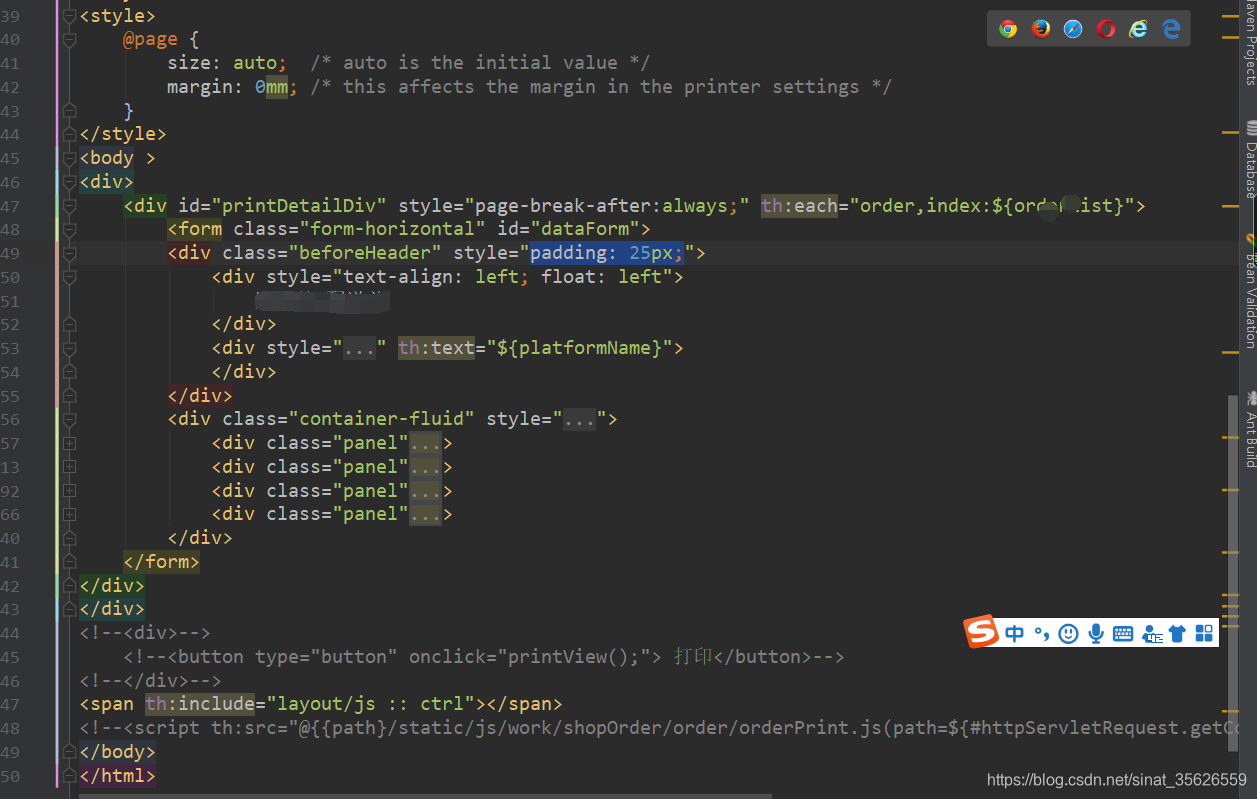Click the "beforeHeader" class value
The width and height of the screenshot is (1257, 799).
[365, 254]
